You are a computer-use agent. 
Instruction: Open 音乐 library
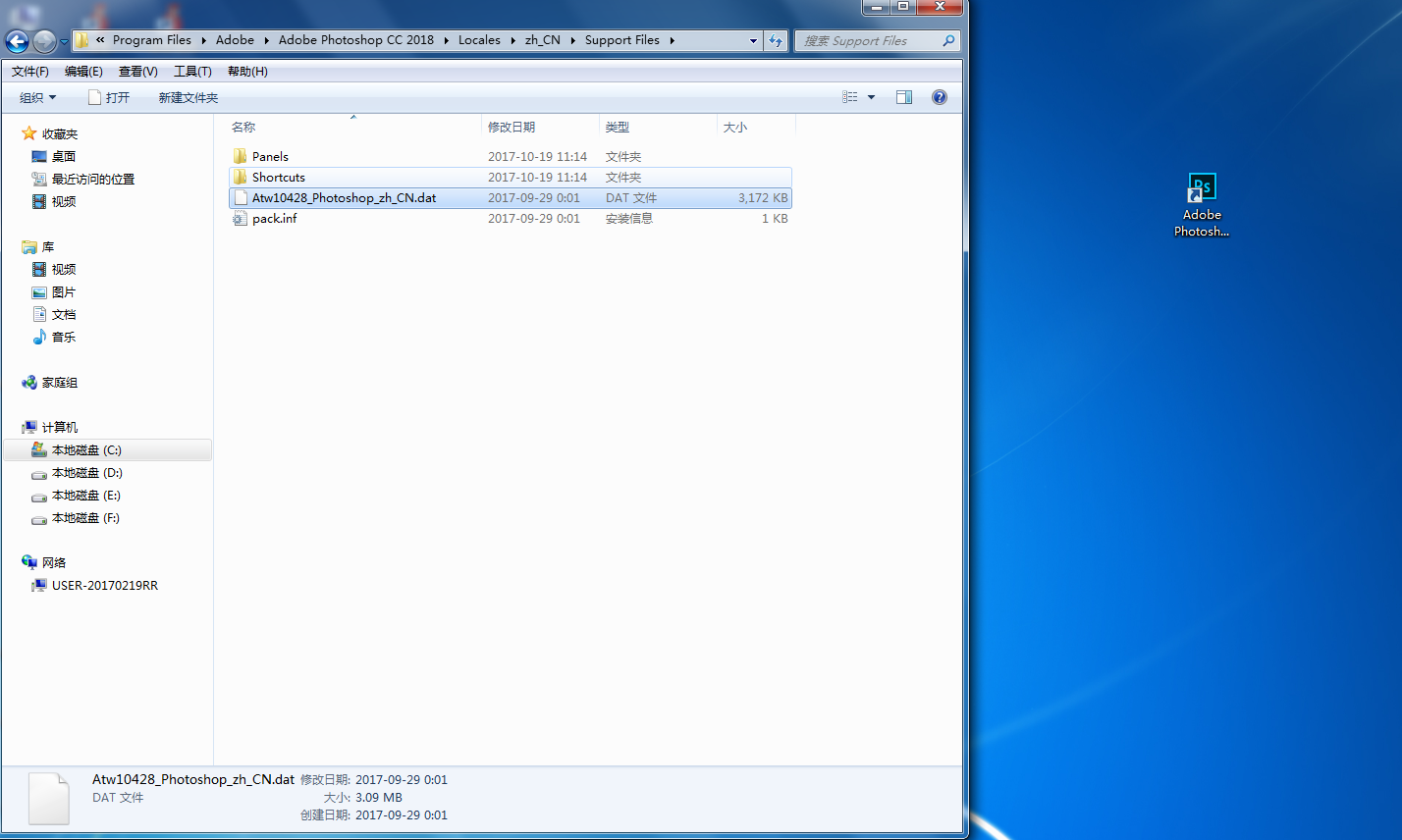tap(63, 337)
